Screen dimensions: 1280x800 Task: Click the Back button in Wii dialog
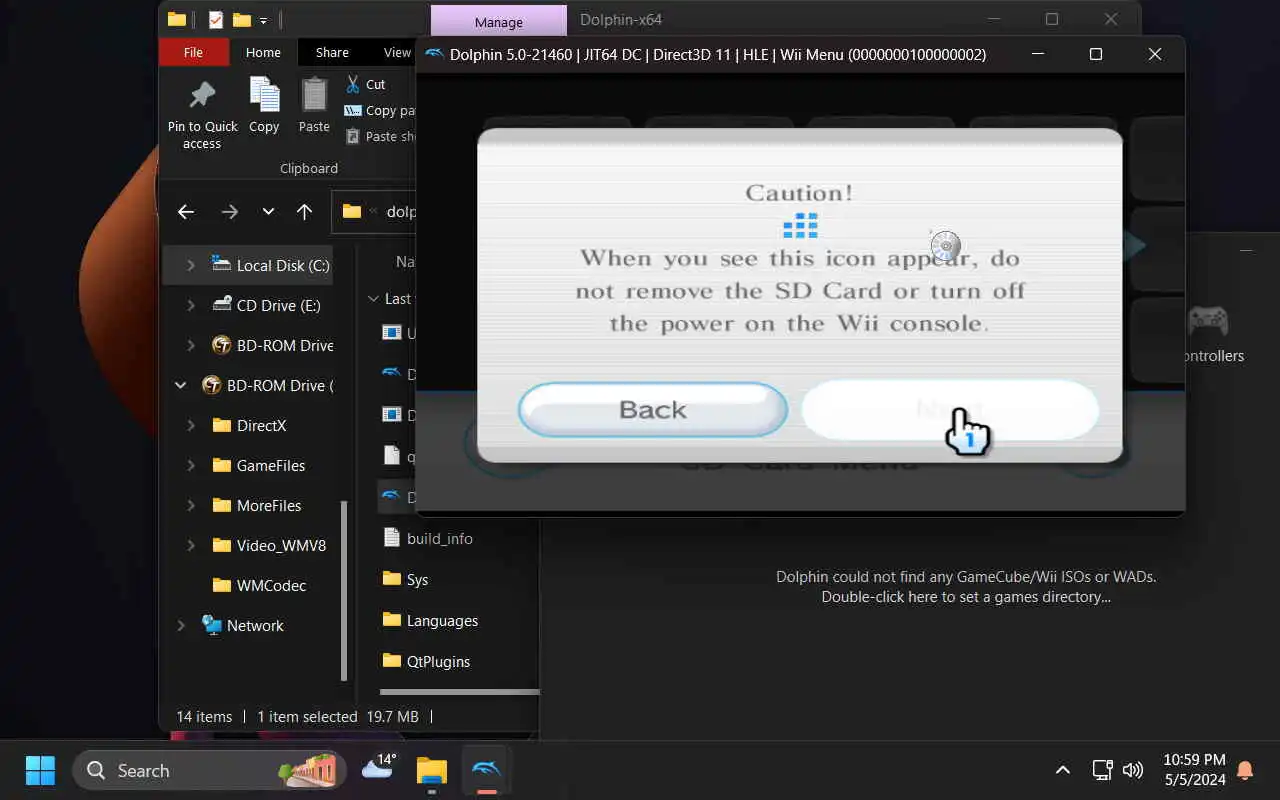652,410
